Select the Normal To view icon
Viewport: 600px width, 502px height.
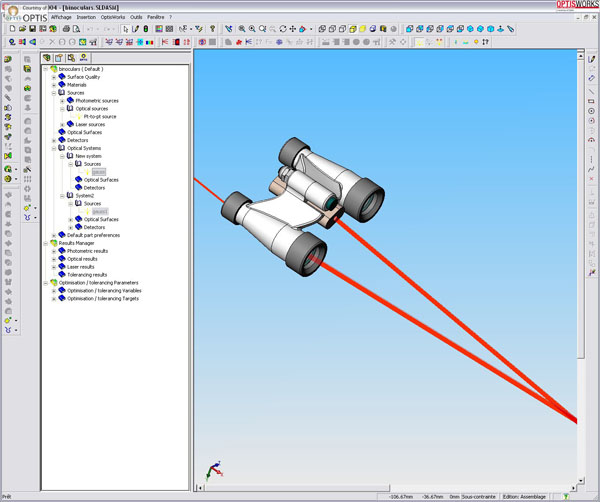pos(501,29)
